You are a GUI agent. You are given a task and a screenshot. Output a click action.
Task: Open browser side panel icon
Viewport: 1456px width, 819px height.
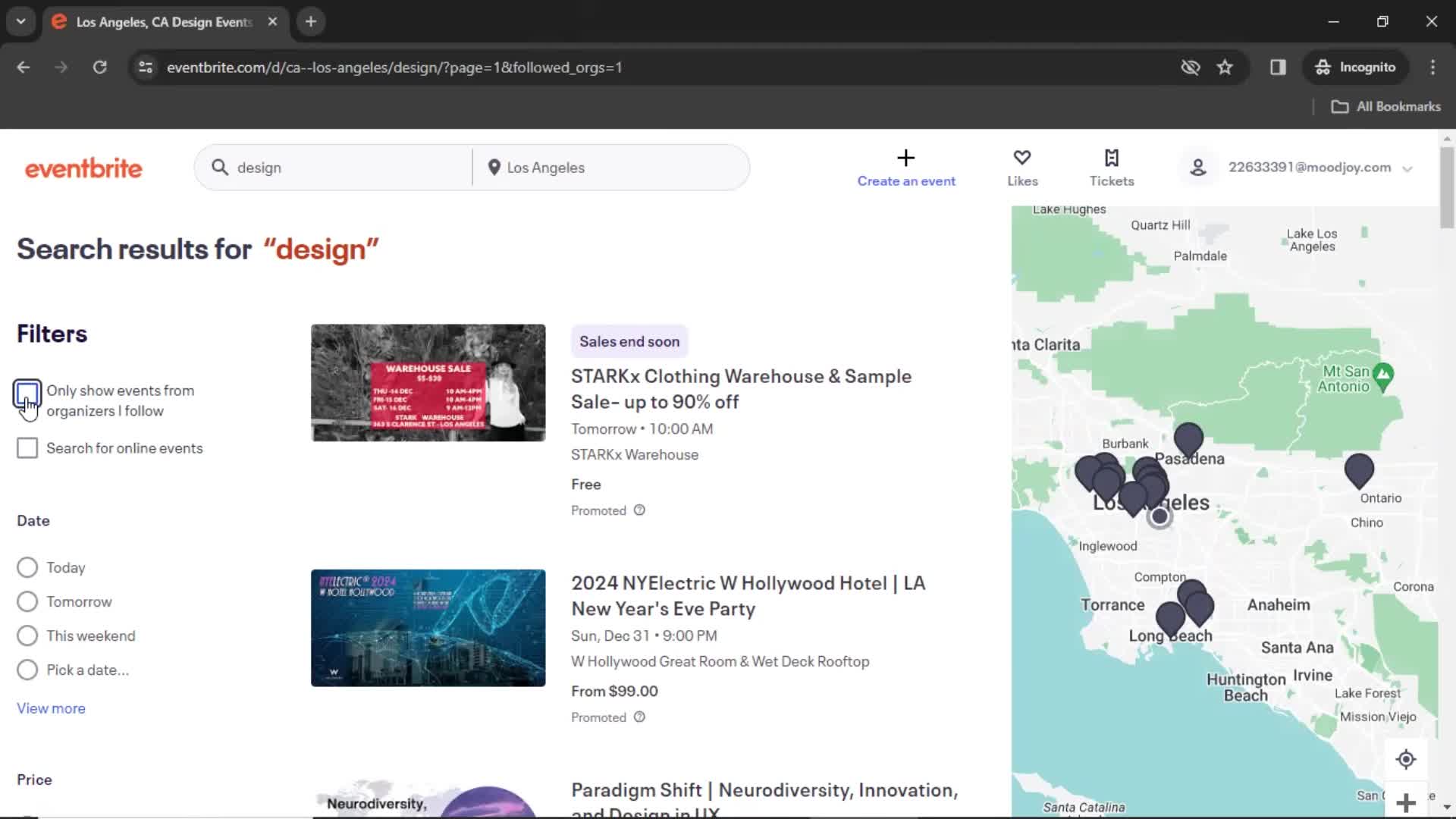[x=1278, y=67]
